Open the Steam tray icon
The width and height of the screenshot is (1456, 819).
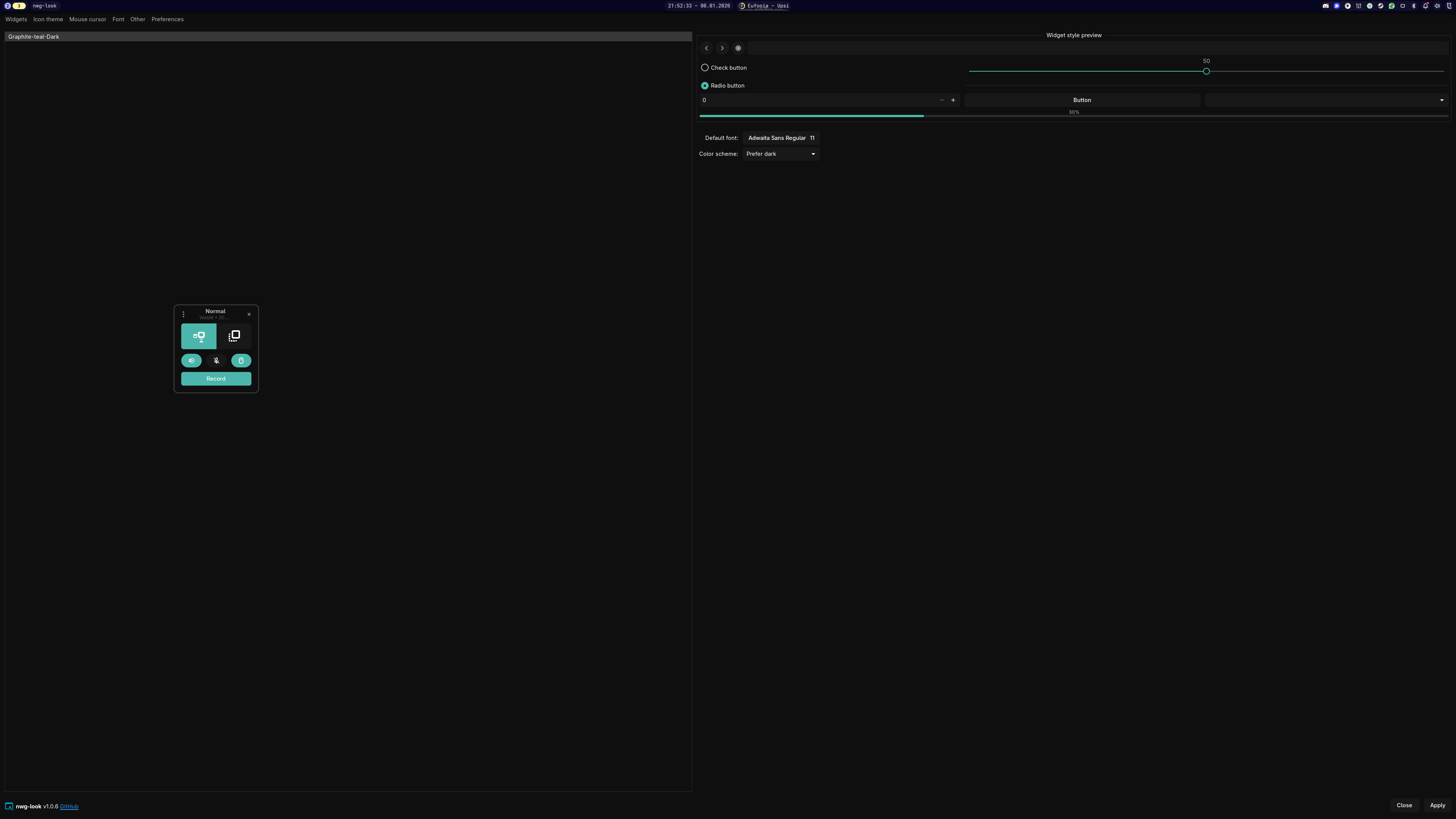point(1381,6)
